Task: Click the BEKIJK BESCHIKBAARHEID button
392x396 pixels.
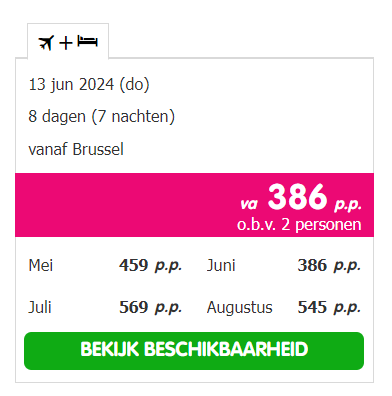Action: (194, 351)
